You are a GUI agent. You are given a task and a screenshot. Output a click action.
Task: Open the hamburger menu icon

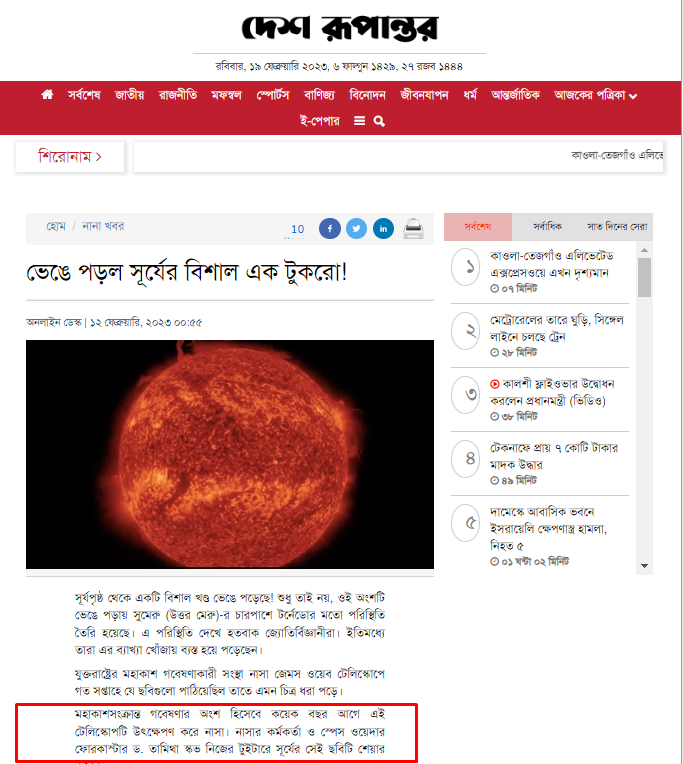click(x=359, y=121)
